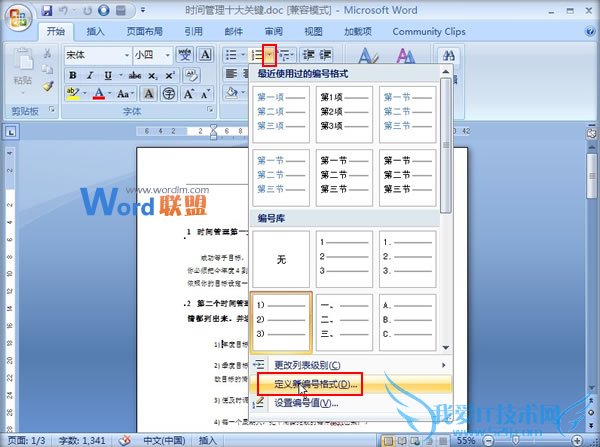
Task: Apply yellow text highlight color
Action: pos(73,93)
